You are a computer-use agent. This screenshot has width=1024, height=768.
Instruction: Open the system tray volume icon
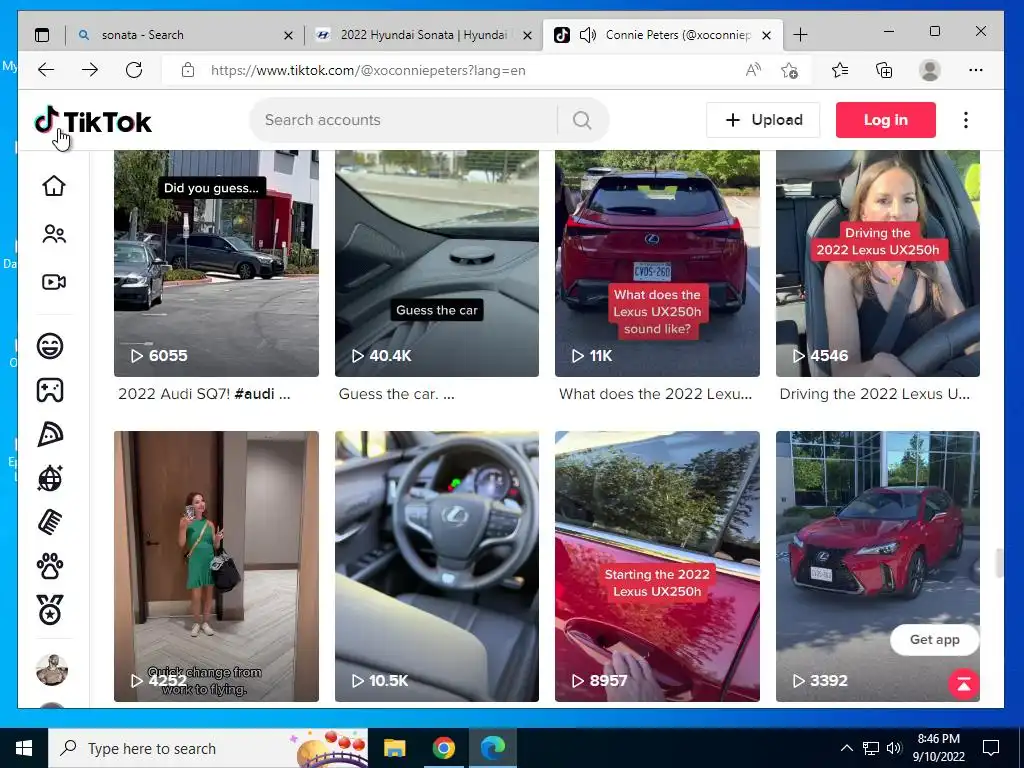click(x=894, y=748)
